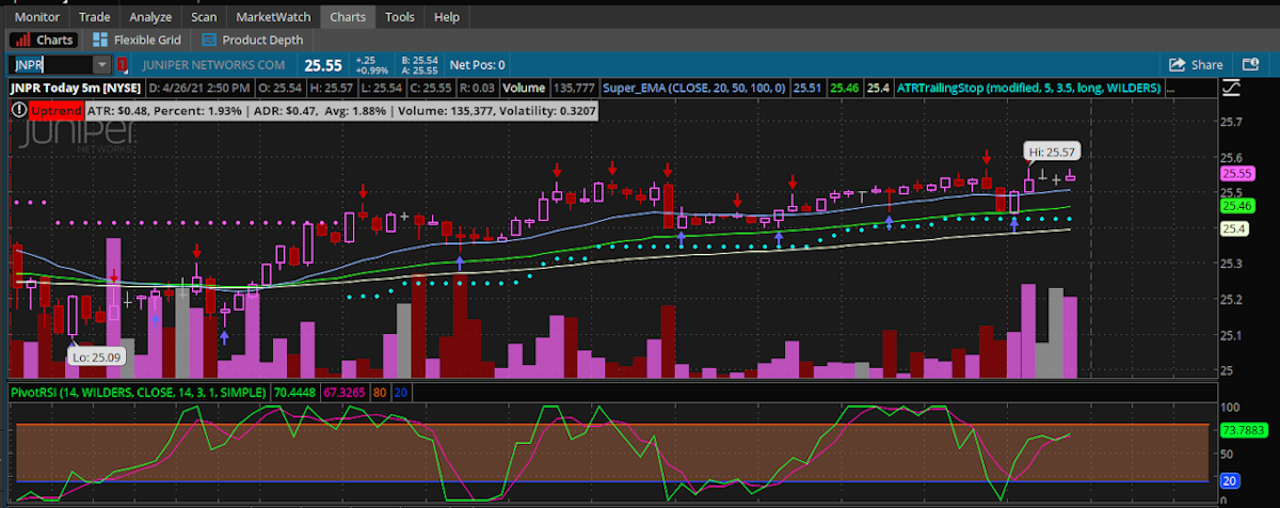Open the MarketWatch tab

click(x=273, y=17)
